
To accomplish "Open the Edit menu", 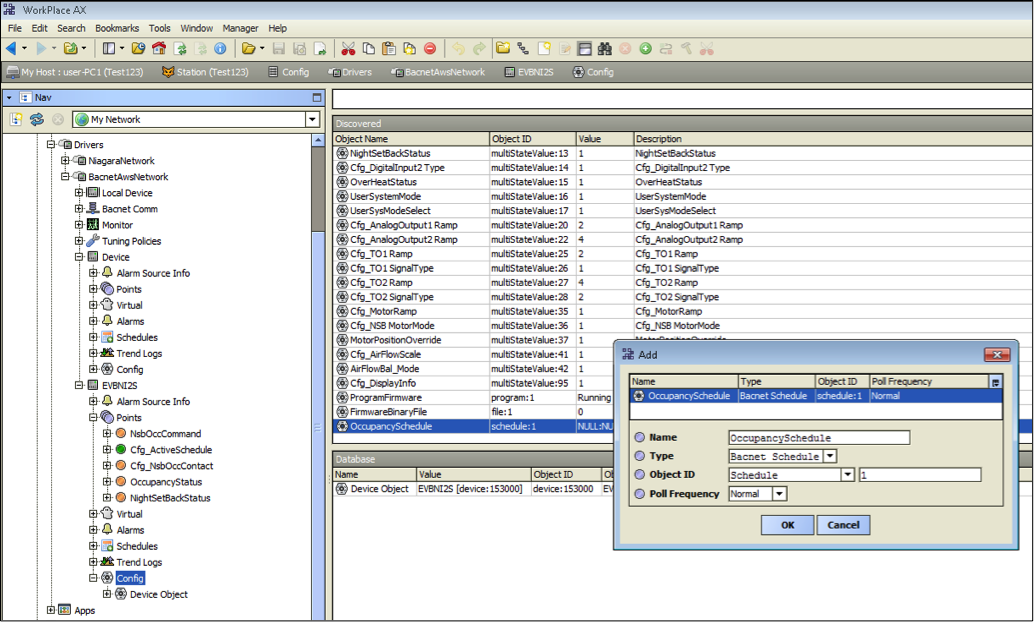I will (x=40, y=28).
